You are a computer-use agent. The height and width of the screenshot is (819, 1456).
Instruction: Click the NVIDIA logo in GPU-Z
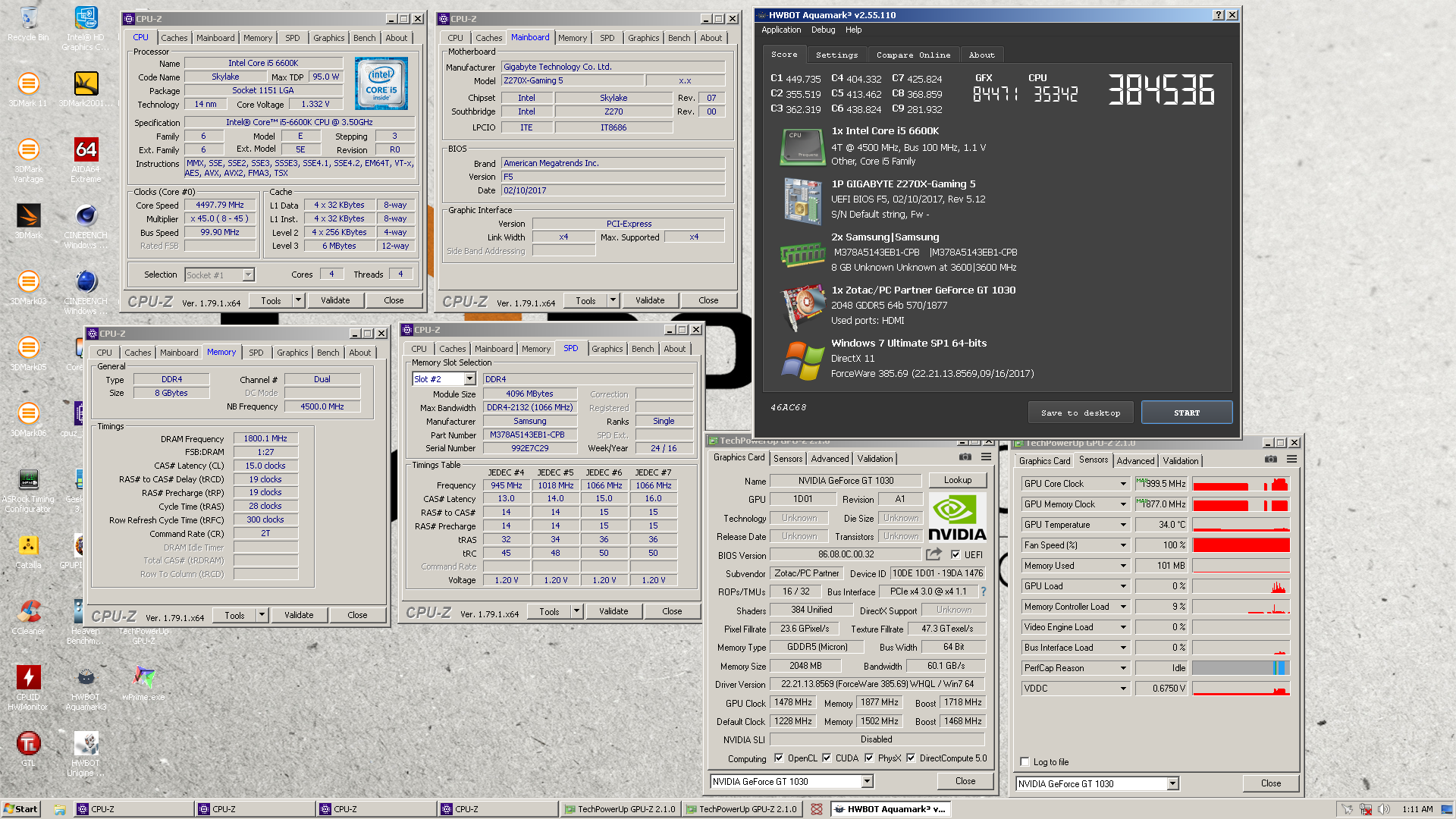[957, 517]
